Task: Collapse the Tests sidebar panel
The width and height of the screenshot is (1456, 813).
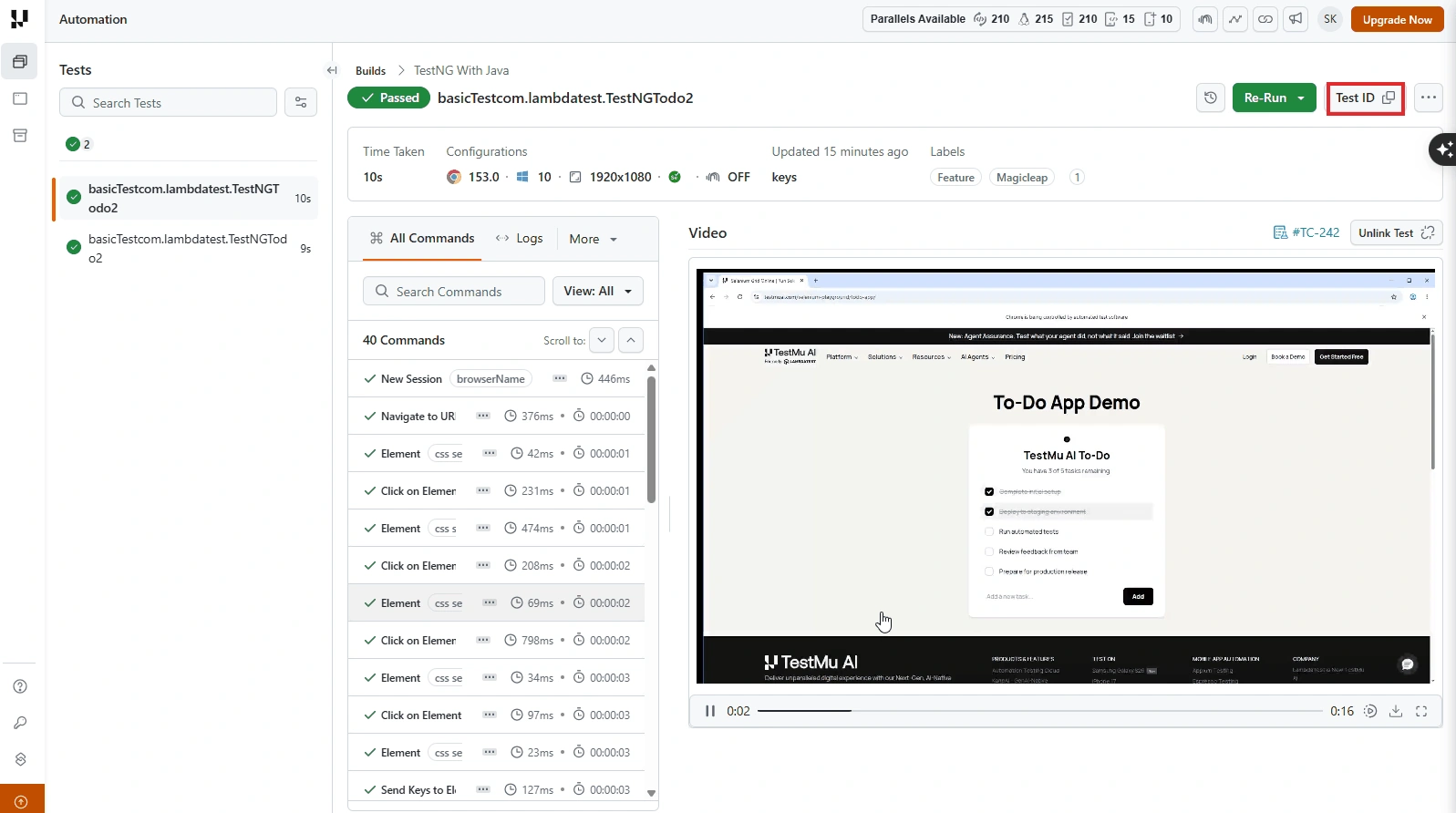Action: pos(332,70)
